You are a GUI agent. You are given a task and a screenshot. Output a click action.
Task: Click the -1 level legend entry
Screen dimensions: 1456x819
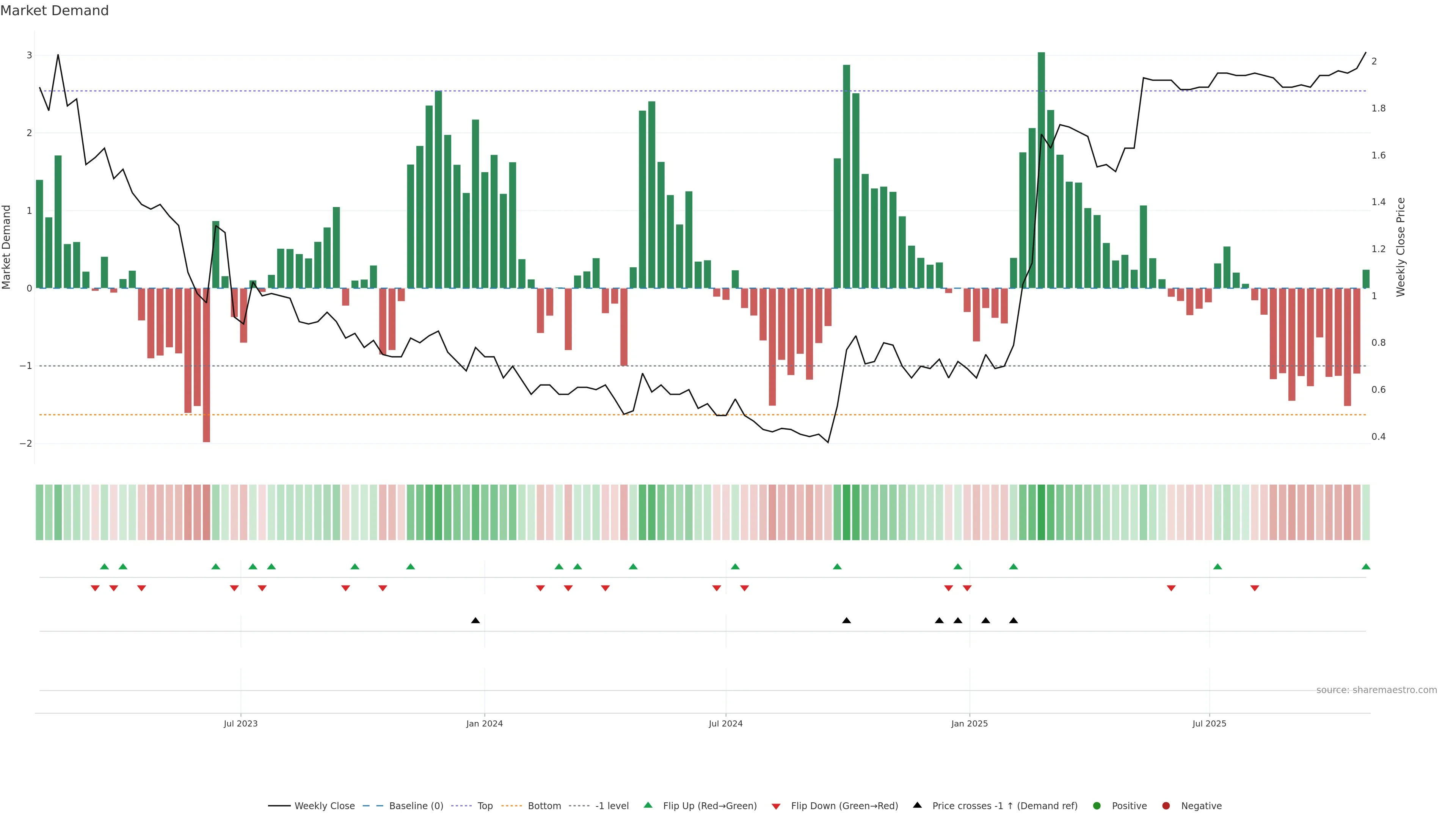pyautogui.click(x=612, y=805)
